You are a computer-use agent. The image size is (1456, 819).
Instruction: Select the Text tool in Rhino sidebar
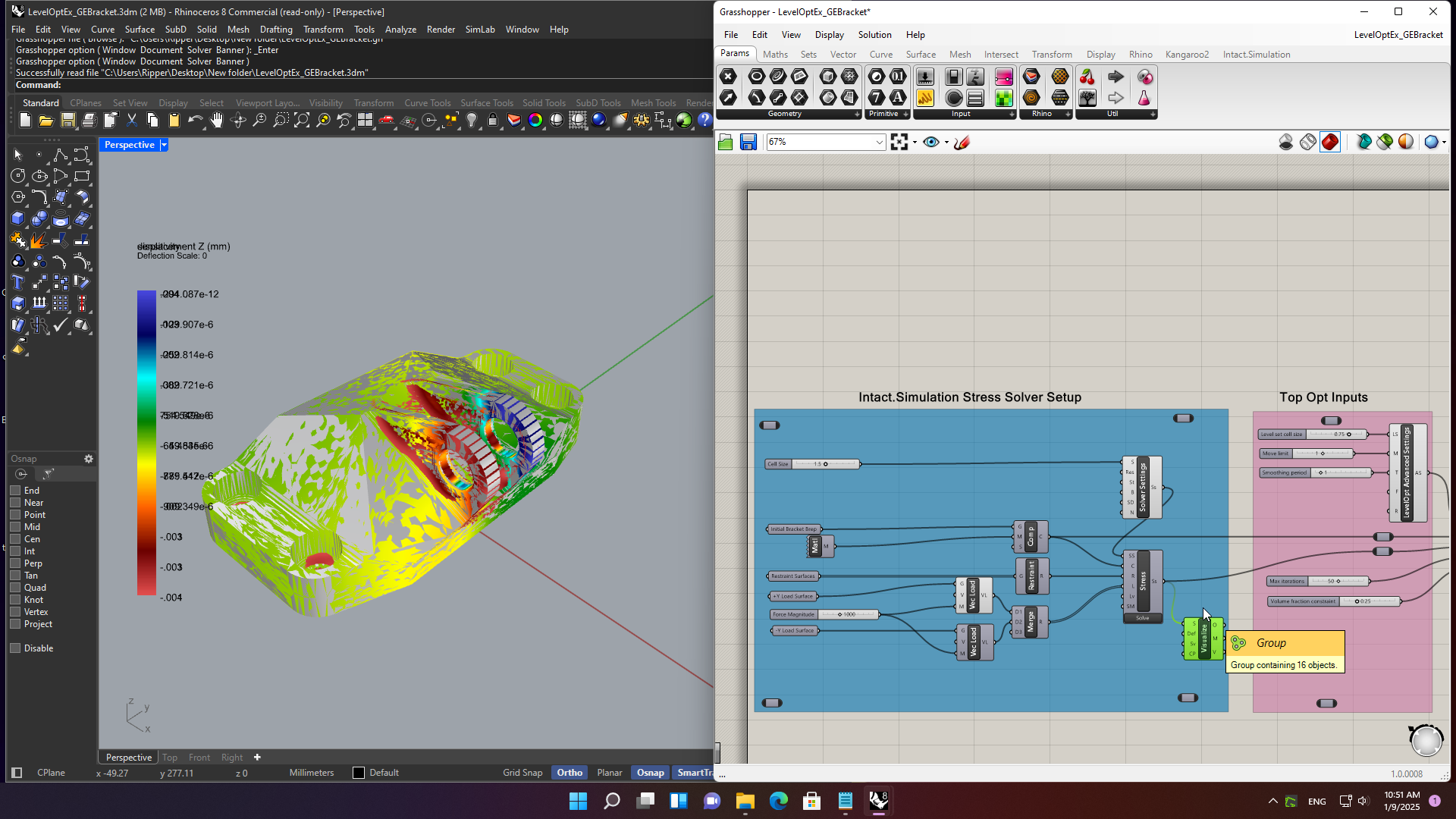(x=18, y=282)
